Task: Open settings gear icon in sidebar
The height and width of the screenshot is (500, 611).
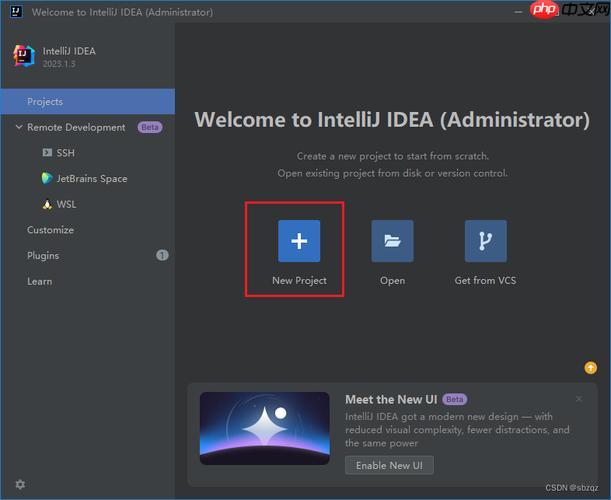Action: click(x=20, y=484)
